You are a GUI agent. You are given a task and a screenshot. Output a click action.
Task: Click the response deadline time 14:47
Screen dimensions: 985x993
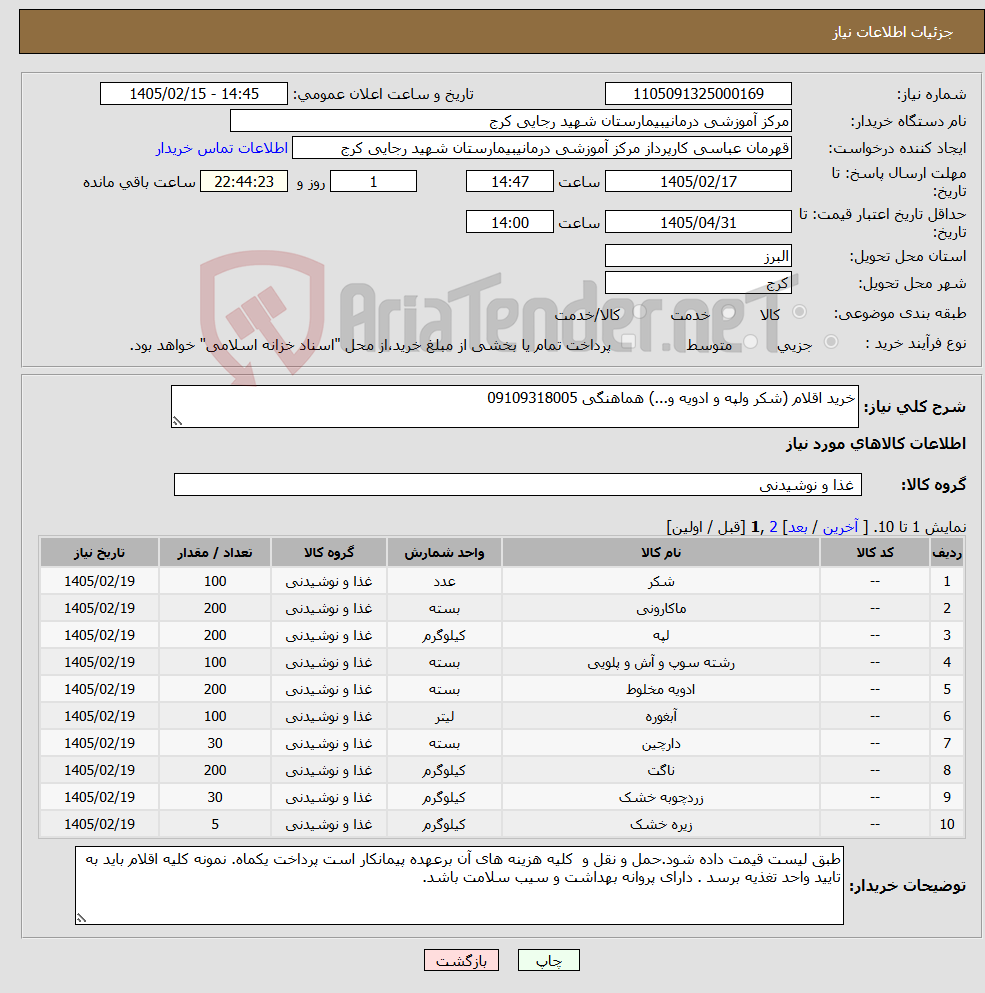pyautogui.click(x=510, y=181)
